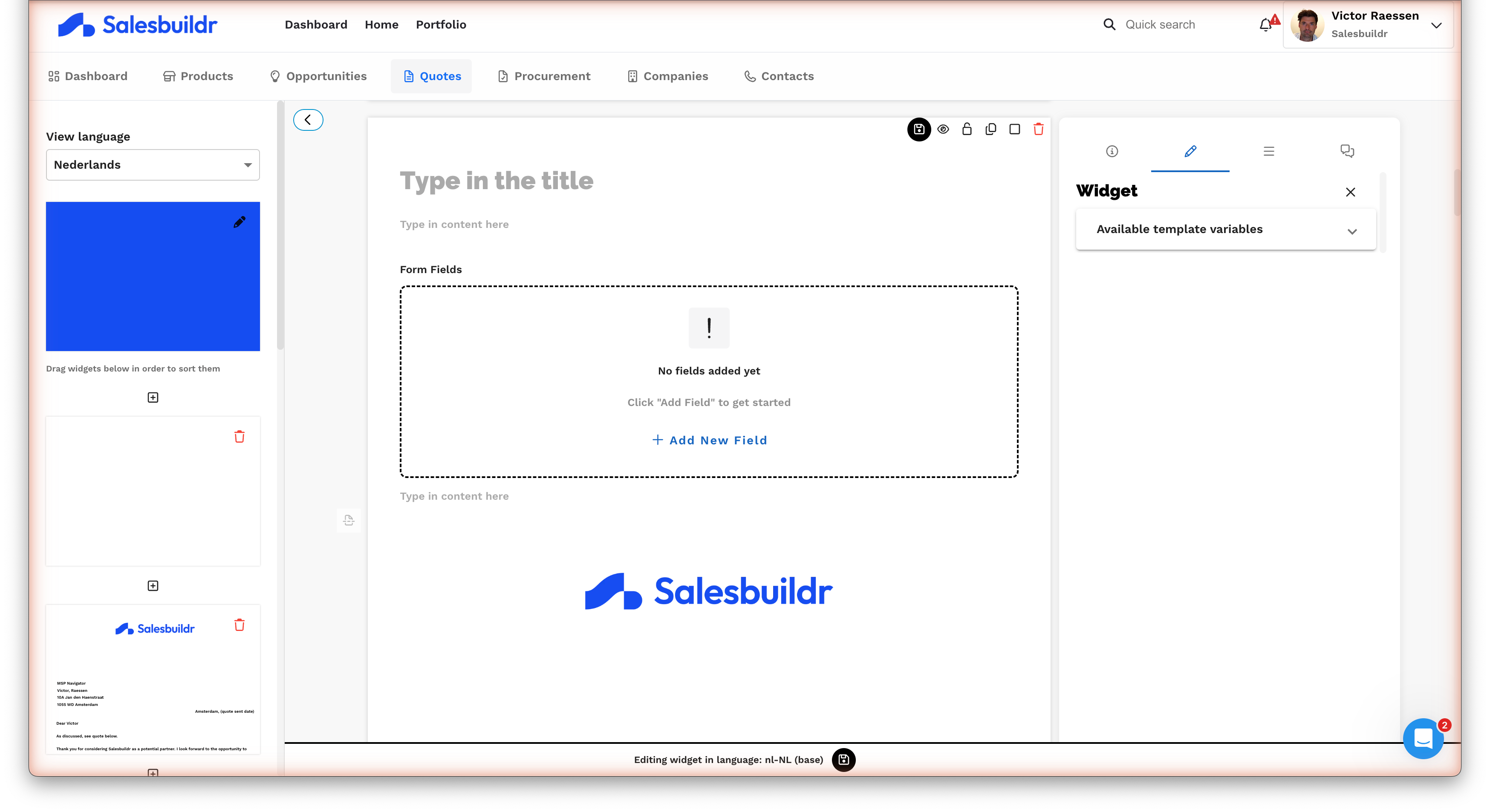1490x812 pixels.
Task: Open the comments tab icon
Action: (x=1347, y=152)
